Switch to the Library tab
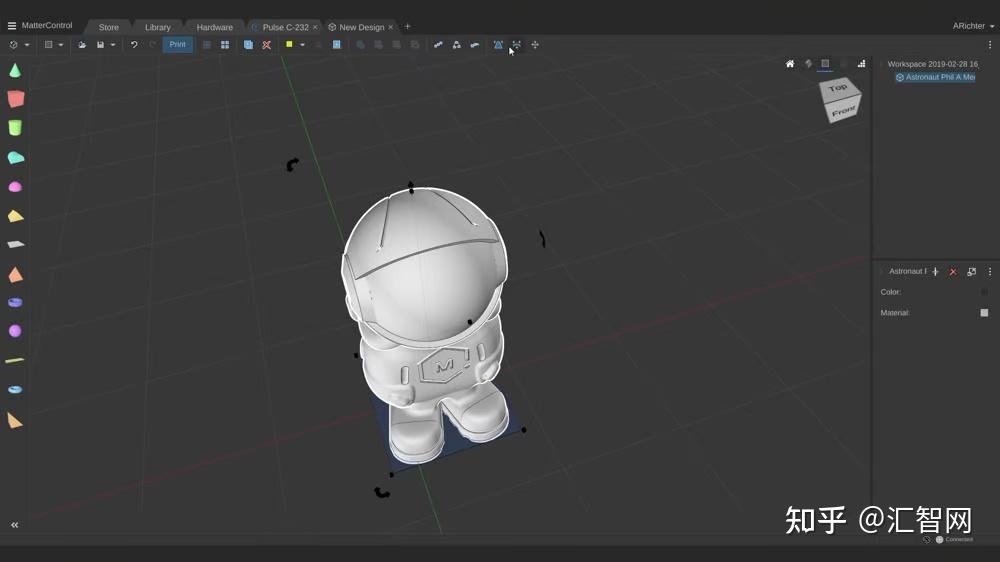The height and width of the screenshot is (562, 1000). point(158,27)
